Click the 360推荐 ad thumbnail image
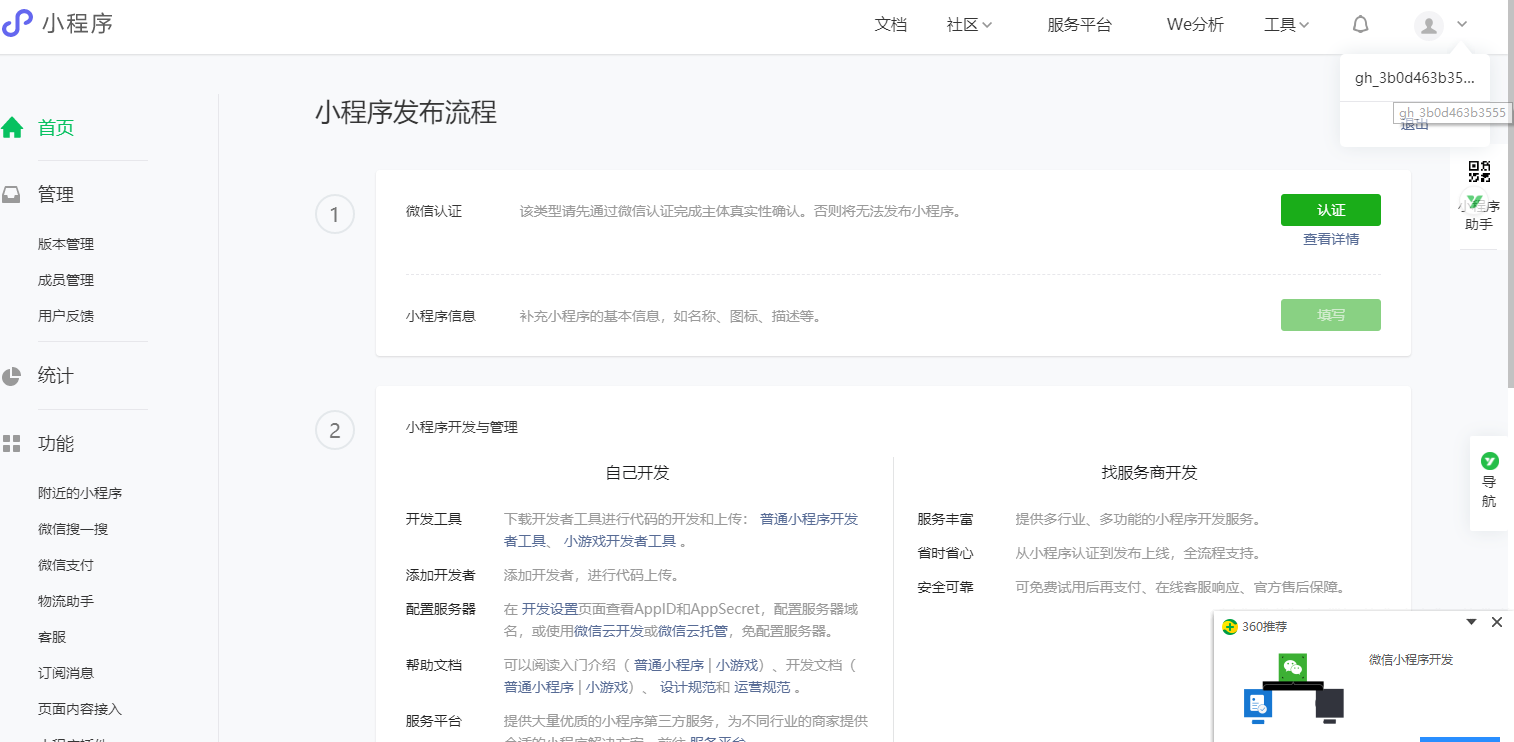 pos(1293,686)
